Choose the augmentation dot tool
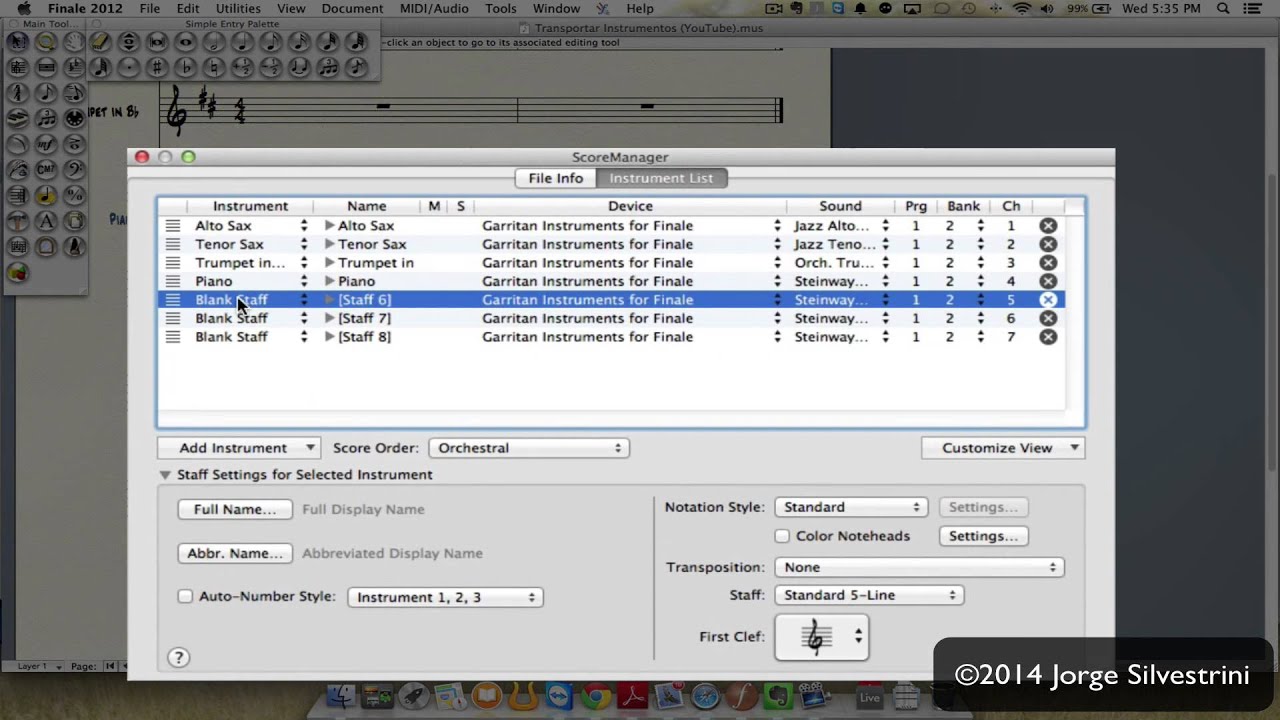The width and height of the screenshot is (1280, 720). point(129,68)
